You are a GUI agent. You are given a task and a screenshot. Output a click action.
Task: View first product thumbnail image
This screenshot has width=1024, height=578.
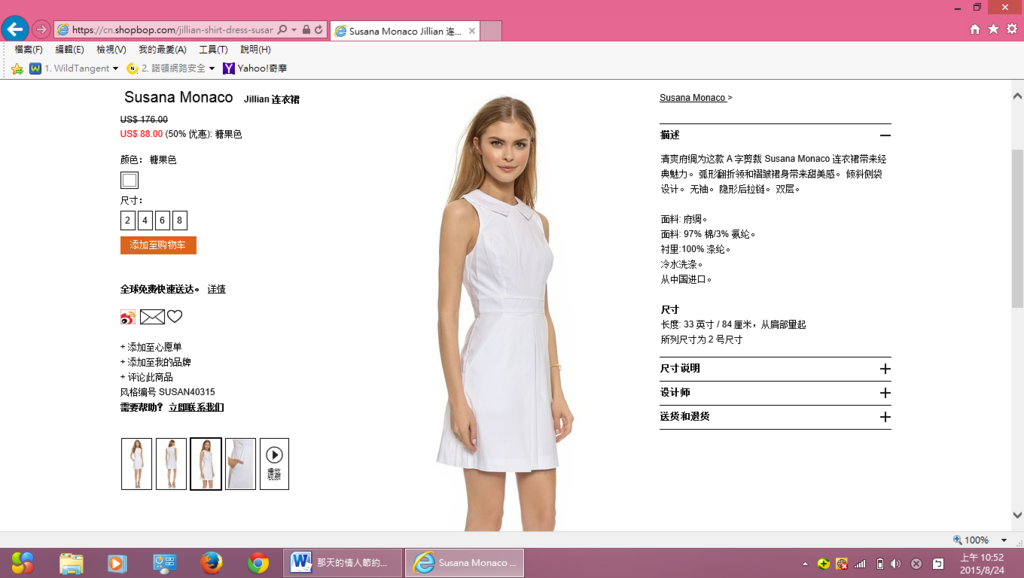point(136,464)
